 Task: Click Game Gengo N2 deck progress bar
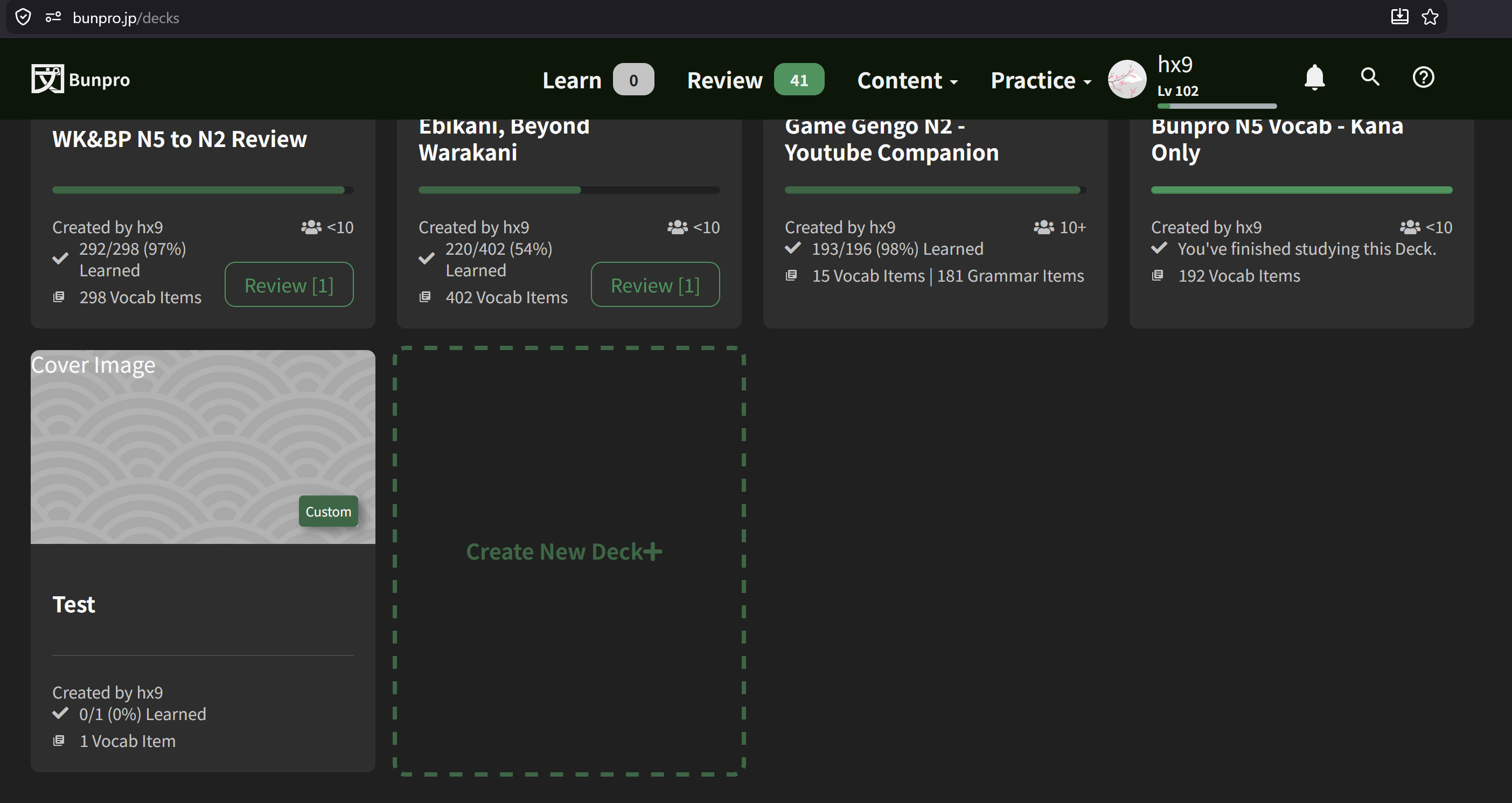point(935,190)
